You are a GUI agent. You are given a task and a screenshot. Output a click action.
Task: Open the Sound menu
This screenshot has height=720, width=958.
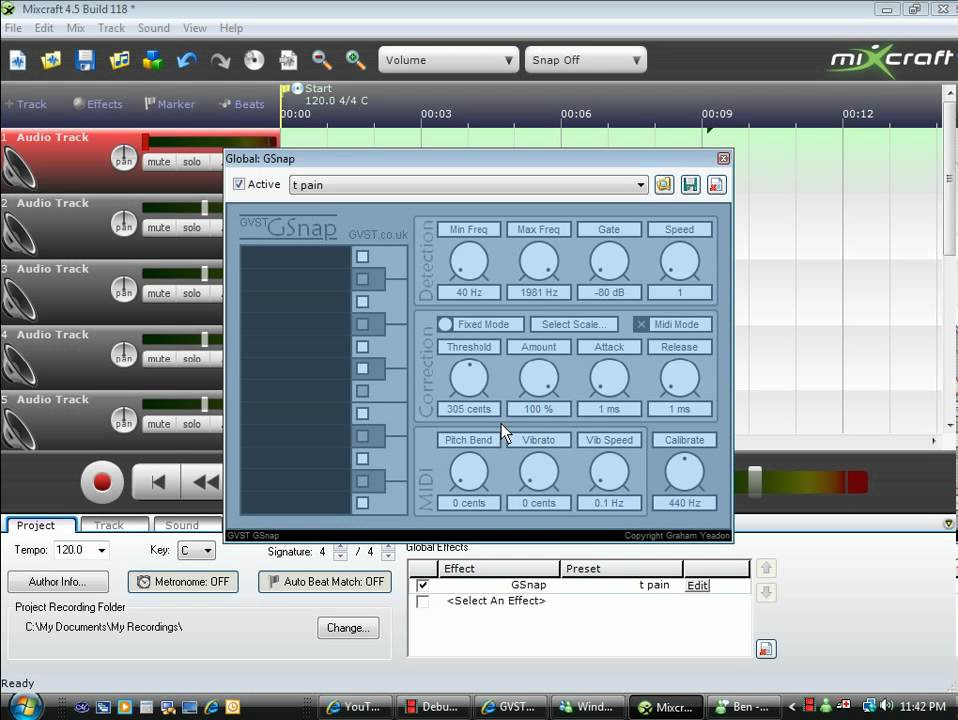coord(153,28)
